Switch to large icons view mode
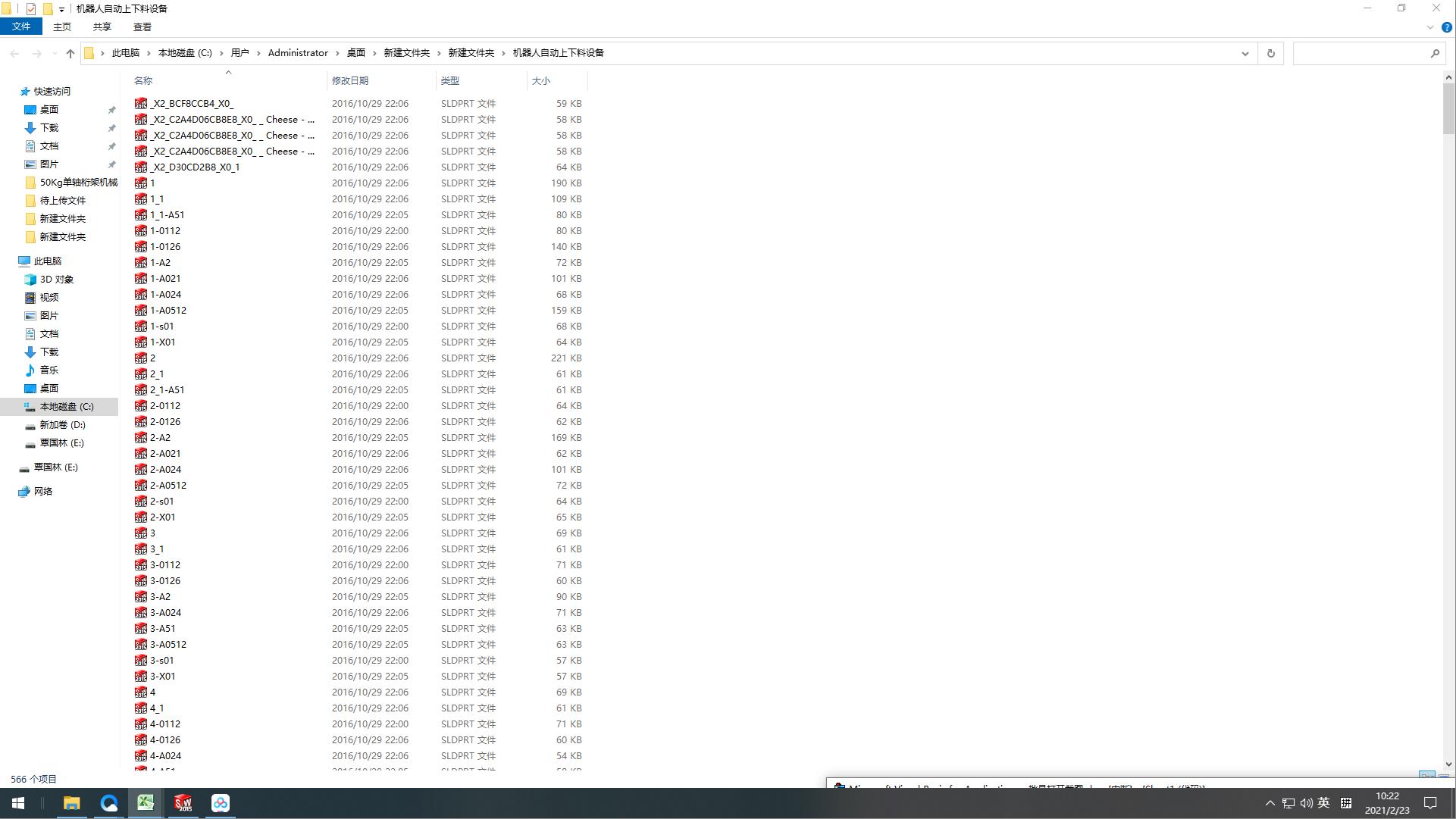The width and height of the screenshot is (1456, 819). coord(1444,777)
